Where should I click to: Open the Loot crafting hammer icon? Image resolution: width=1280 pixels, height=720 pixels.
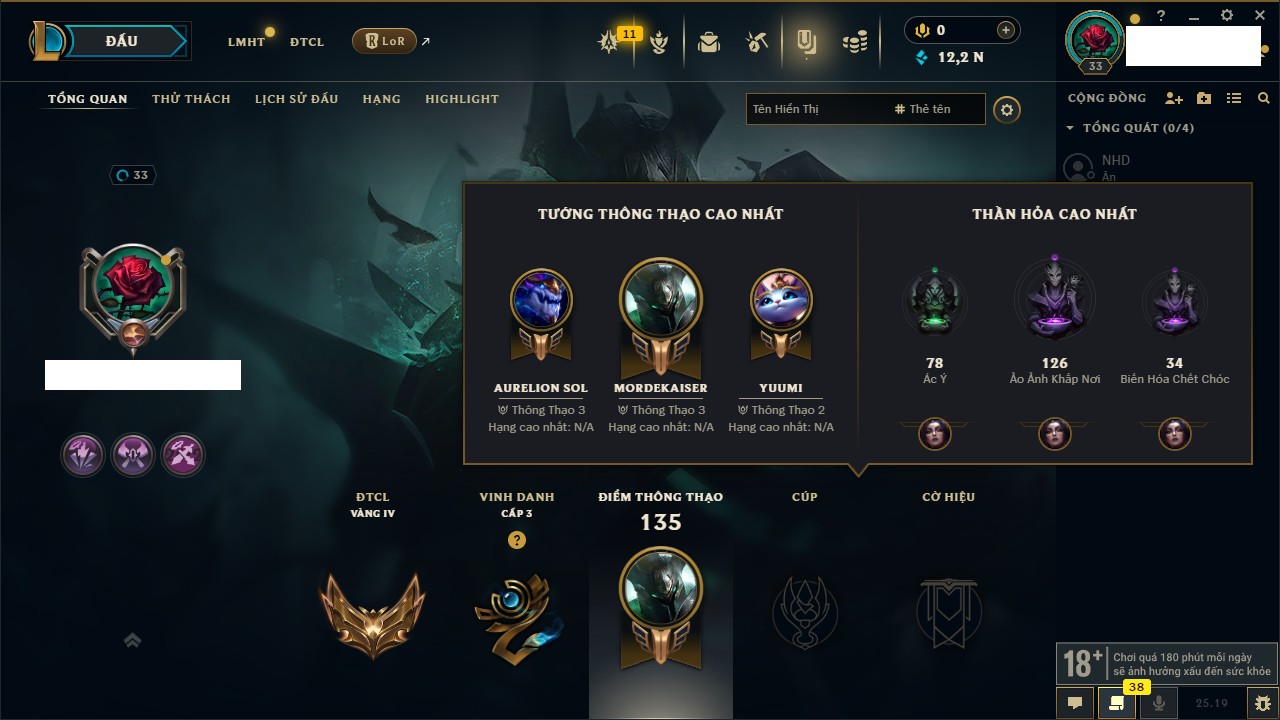point(757,42)
